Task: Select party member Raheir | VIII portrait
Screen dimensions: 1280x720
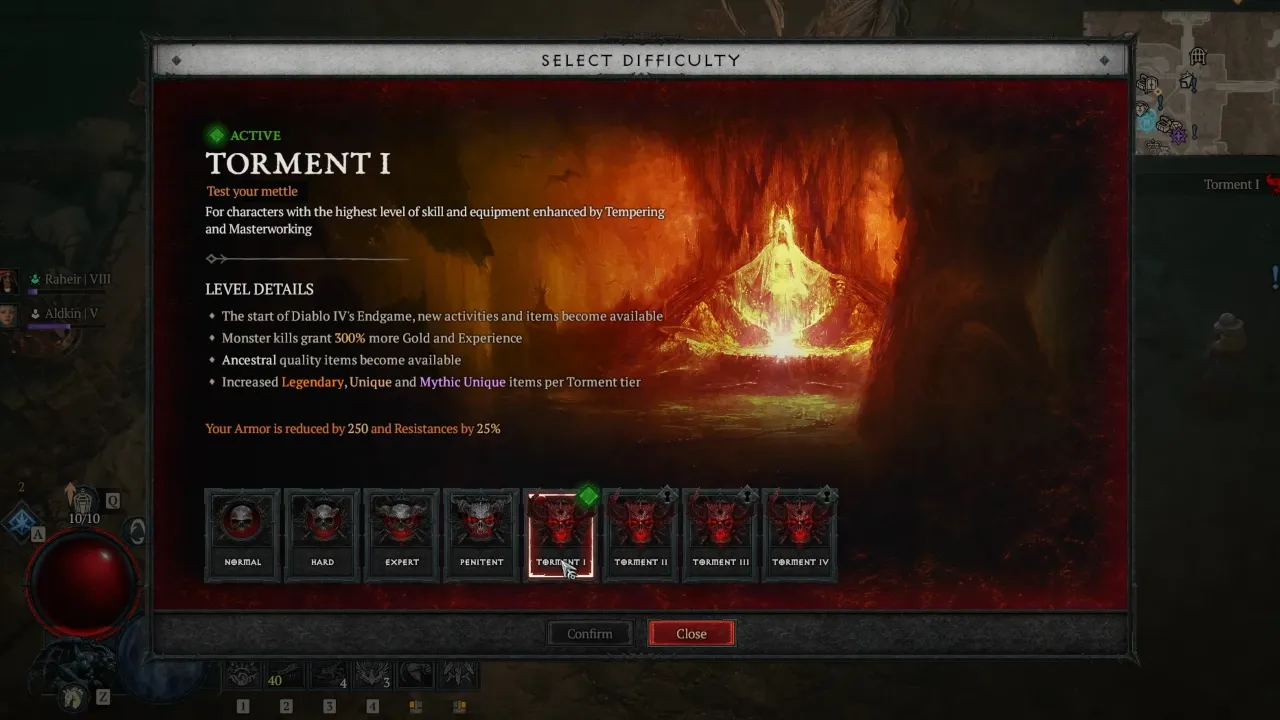Action: coord(9,282)
